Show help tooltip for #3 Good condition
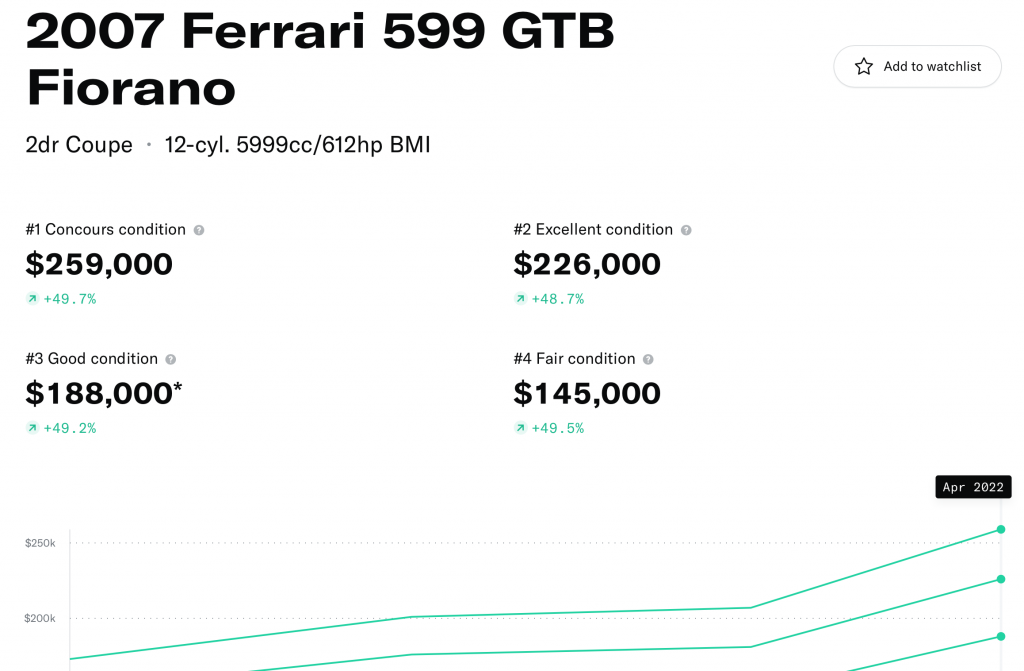The image size is (1024, 671). coord(171,359)
